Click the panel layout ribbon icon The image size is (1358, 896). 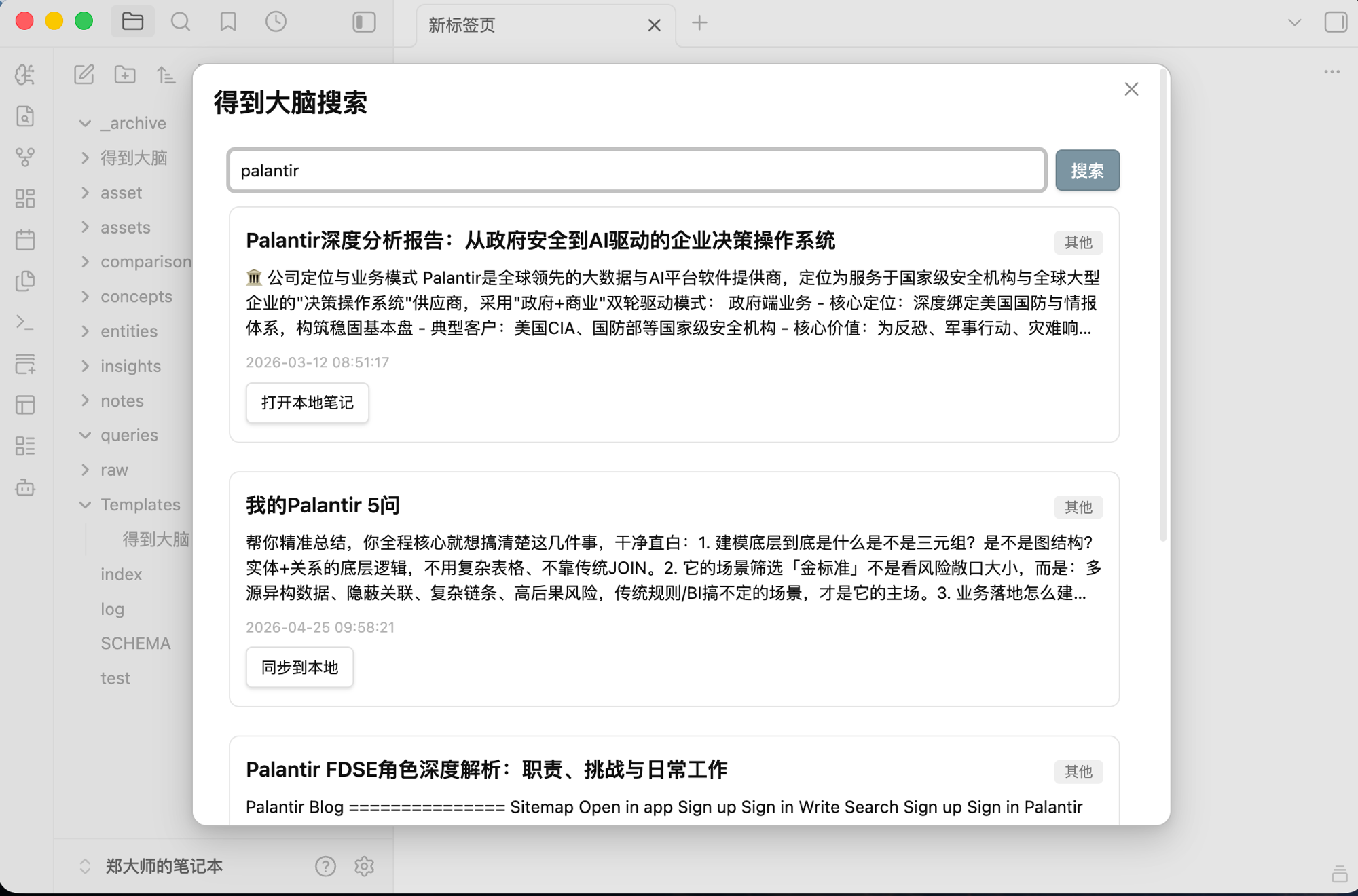tap(25, 405)
